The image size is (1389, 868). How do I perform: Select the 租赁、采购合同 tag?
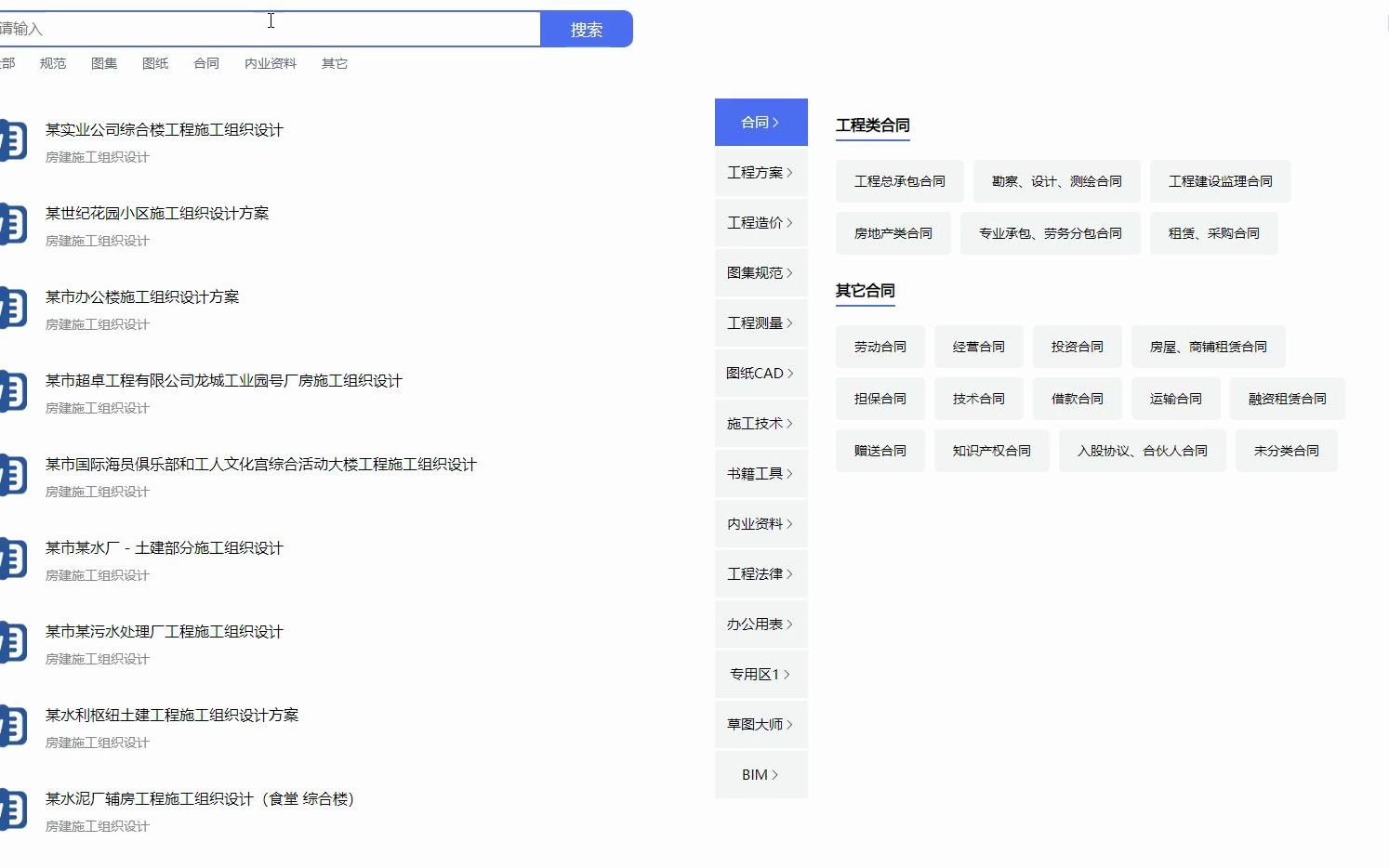[x=1214, y=233]
